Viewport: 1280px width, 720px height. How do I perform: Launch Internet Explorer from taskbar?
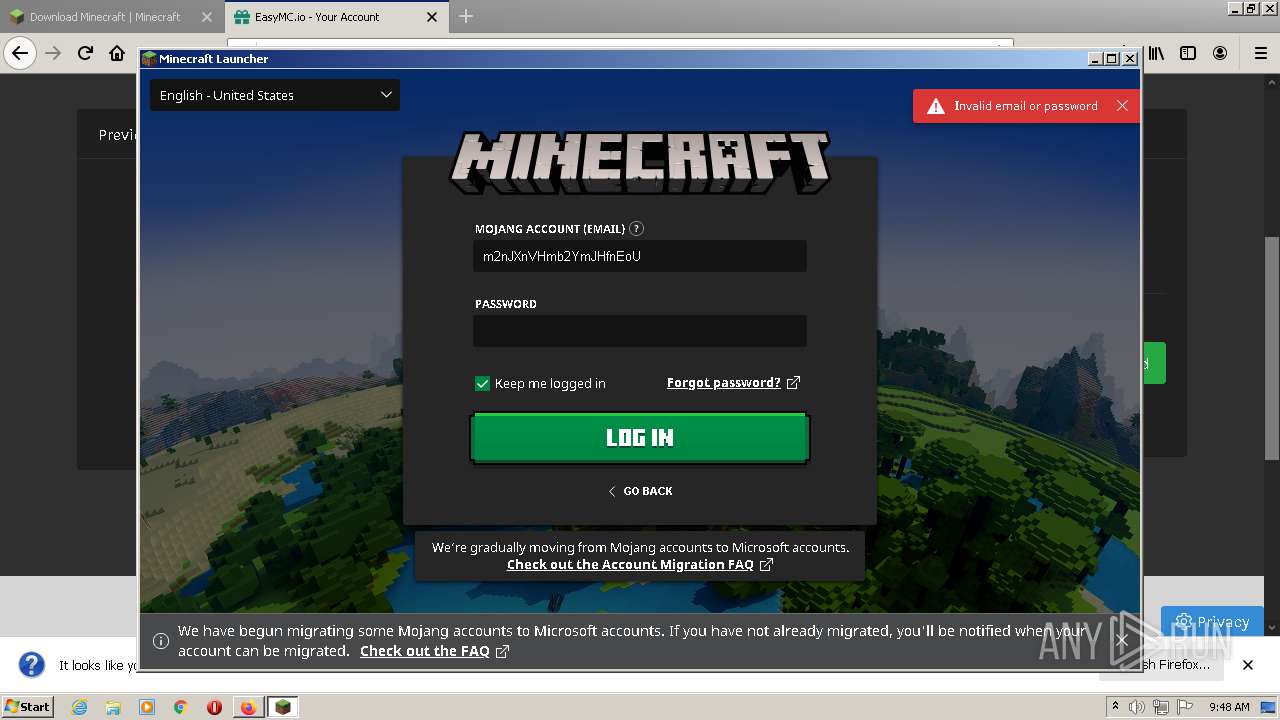(79, 707)
